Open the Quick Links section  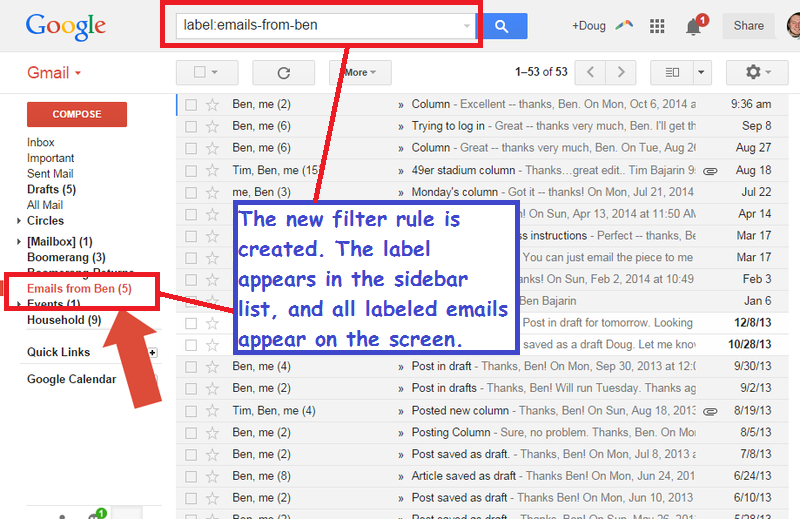tap(59, 352)
